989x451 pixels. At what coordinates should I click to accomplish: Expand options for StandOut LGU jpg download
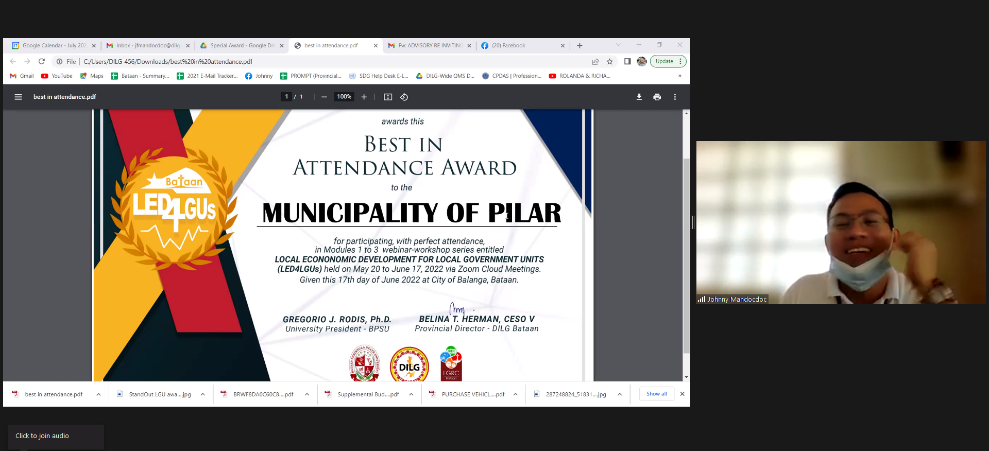202,394
